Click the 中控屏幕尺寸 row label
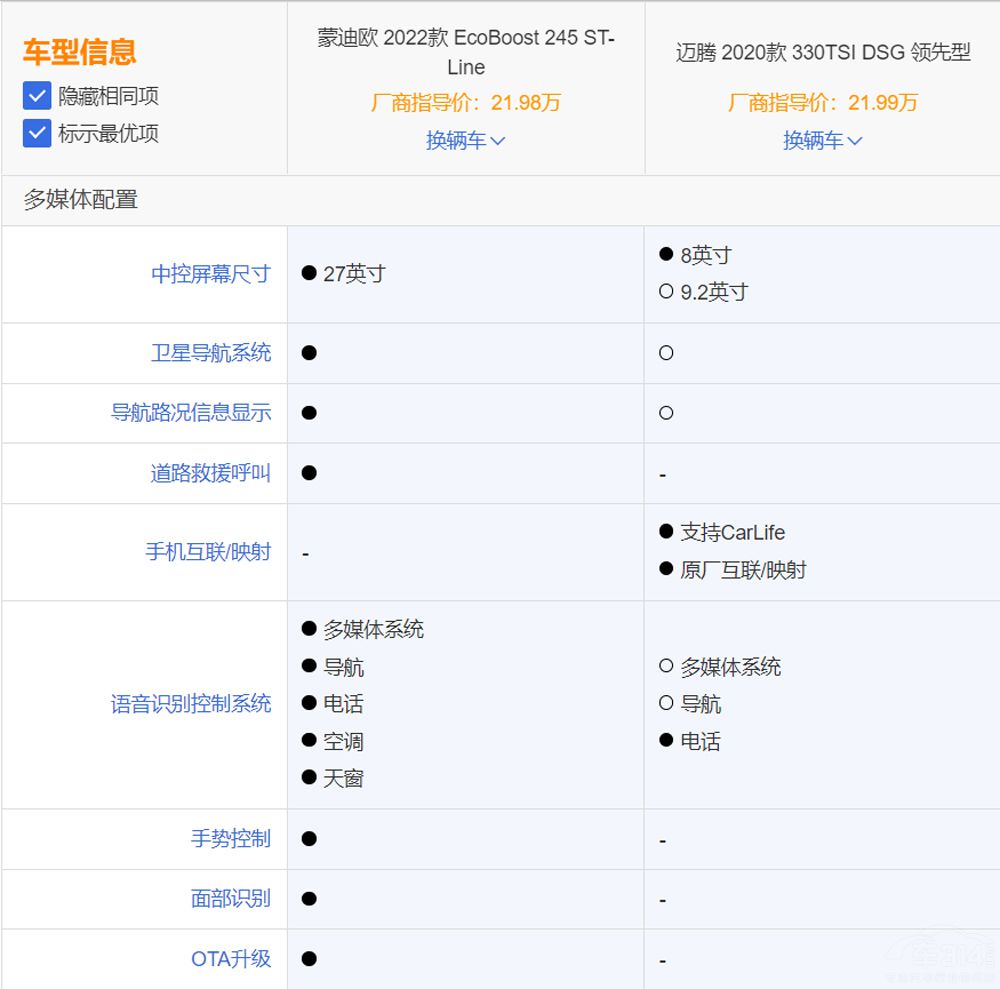1000x989 pixels. coord(211,274)
